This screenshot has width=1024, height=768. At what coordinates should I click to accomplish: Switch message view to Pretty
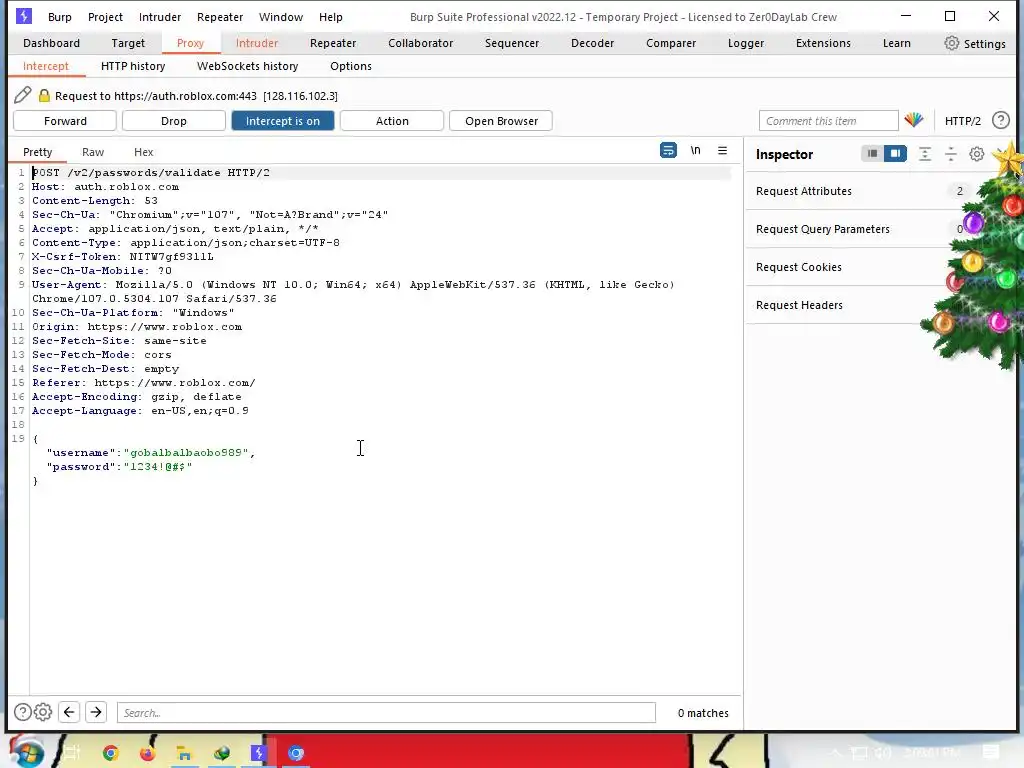click(x=37, y=152)
